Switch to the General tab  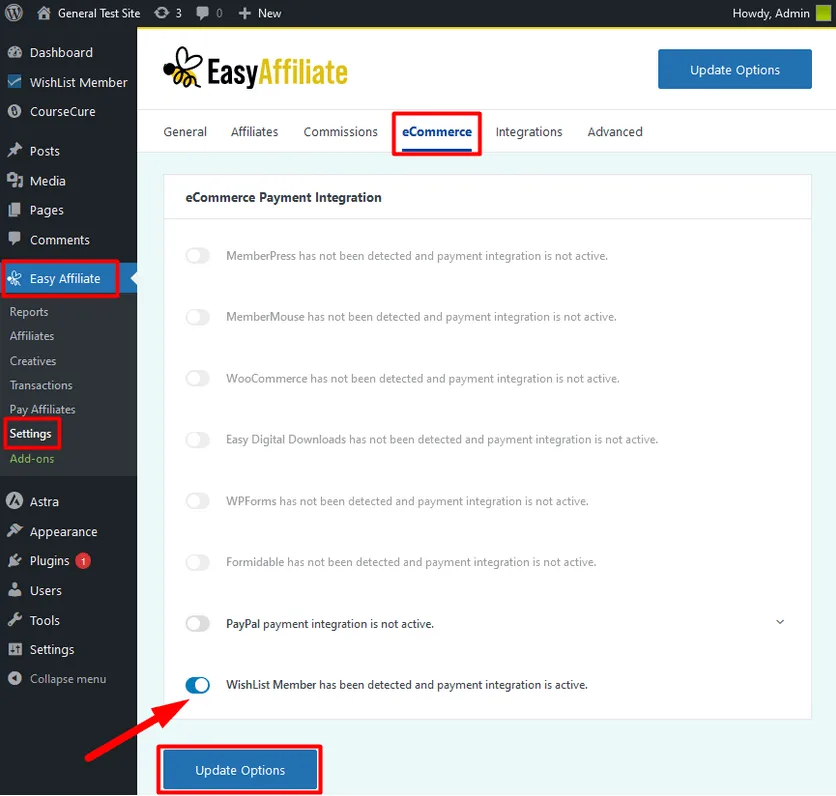click(185, 132)
